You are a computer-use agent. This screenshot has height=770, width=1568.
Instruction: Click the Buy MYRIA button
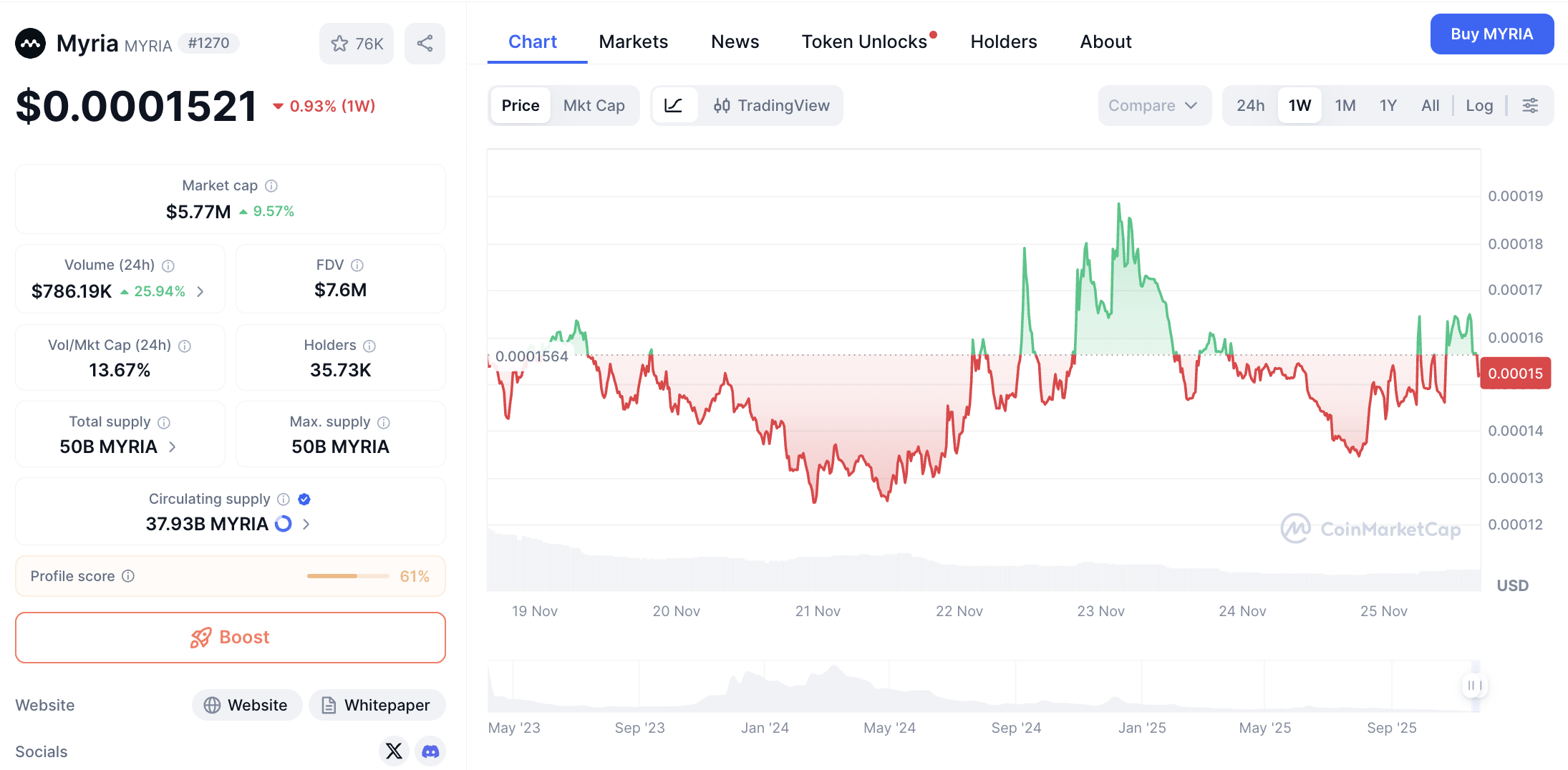pos(1491,34)
